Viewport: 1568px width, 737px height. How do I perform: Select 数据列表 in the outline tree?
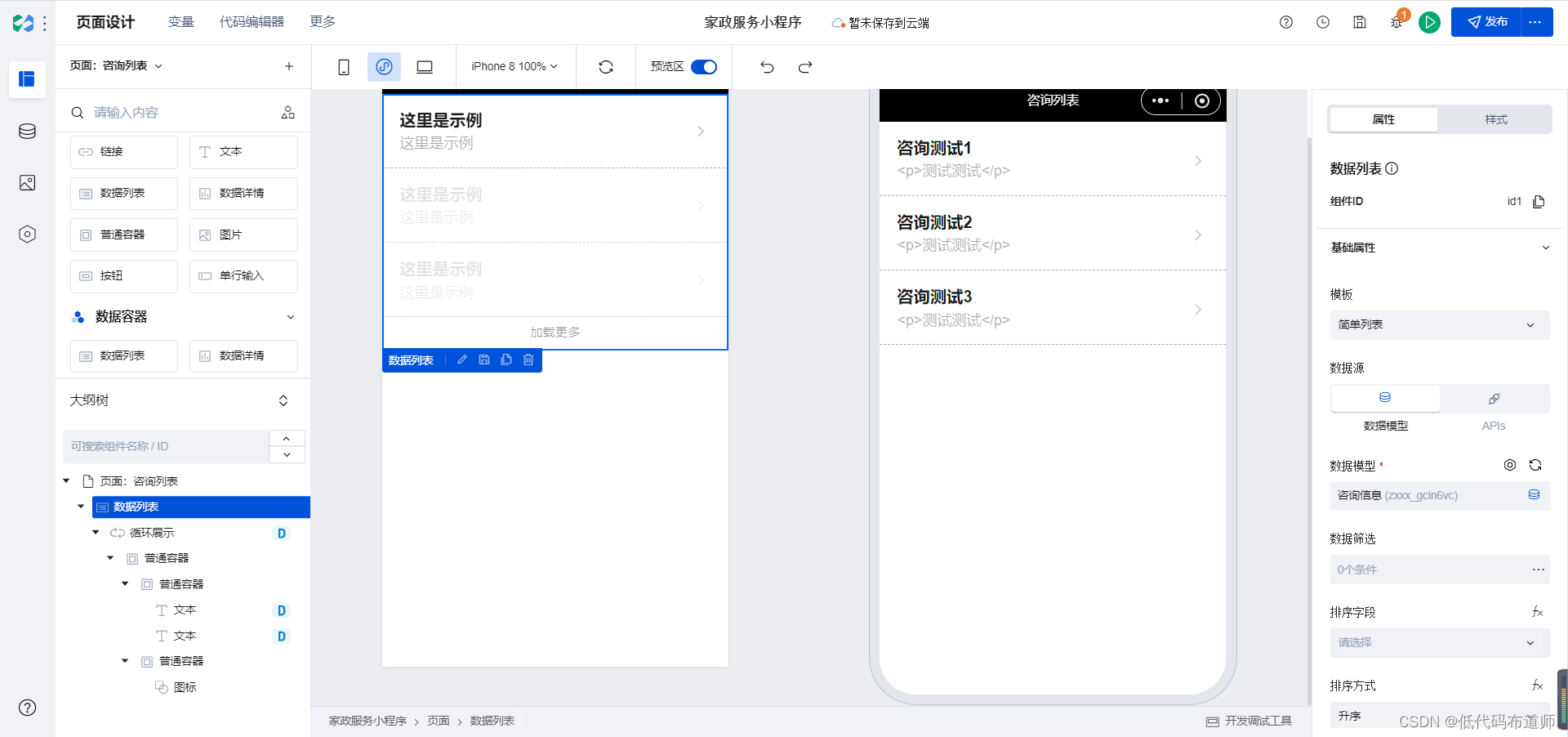point(201,507)
